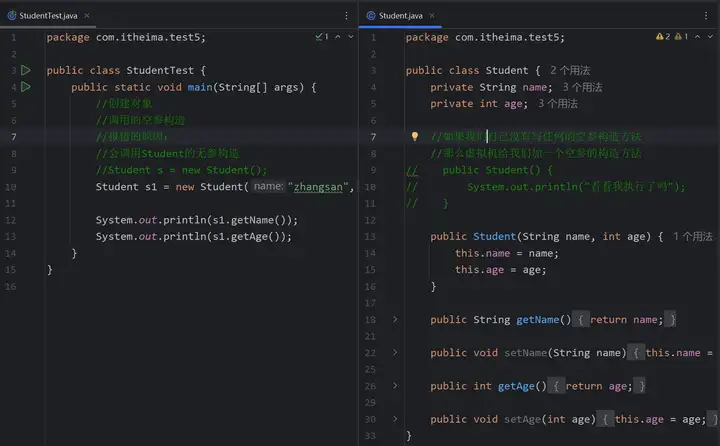Viewport: 720px width, 446px height.
Task: Open right editor tab options menu
Action: pos(706,16)
